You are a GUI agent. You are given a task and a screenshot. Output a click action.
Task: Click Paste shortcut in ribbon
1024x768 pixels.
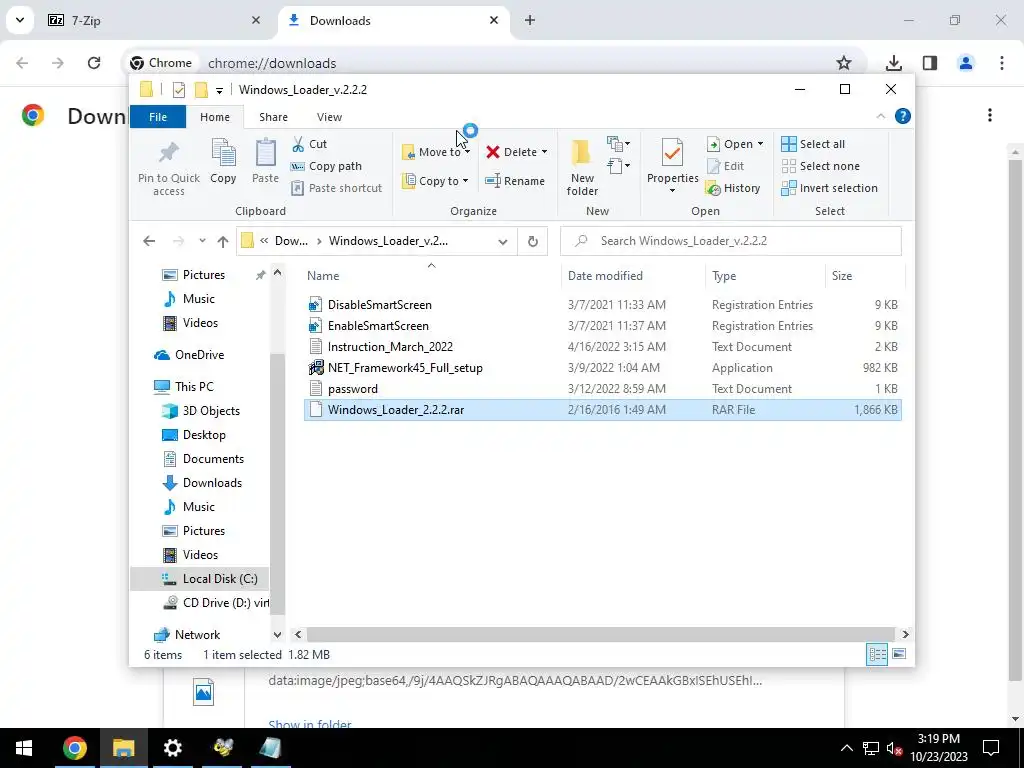coord(337,188)
